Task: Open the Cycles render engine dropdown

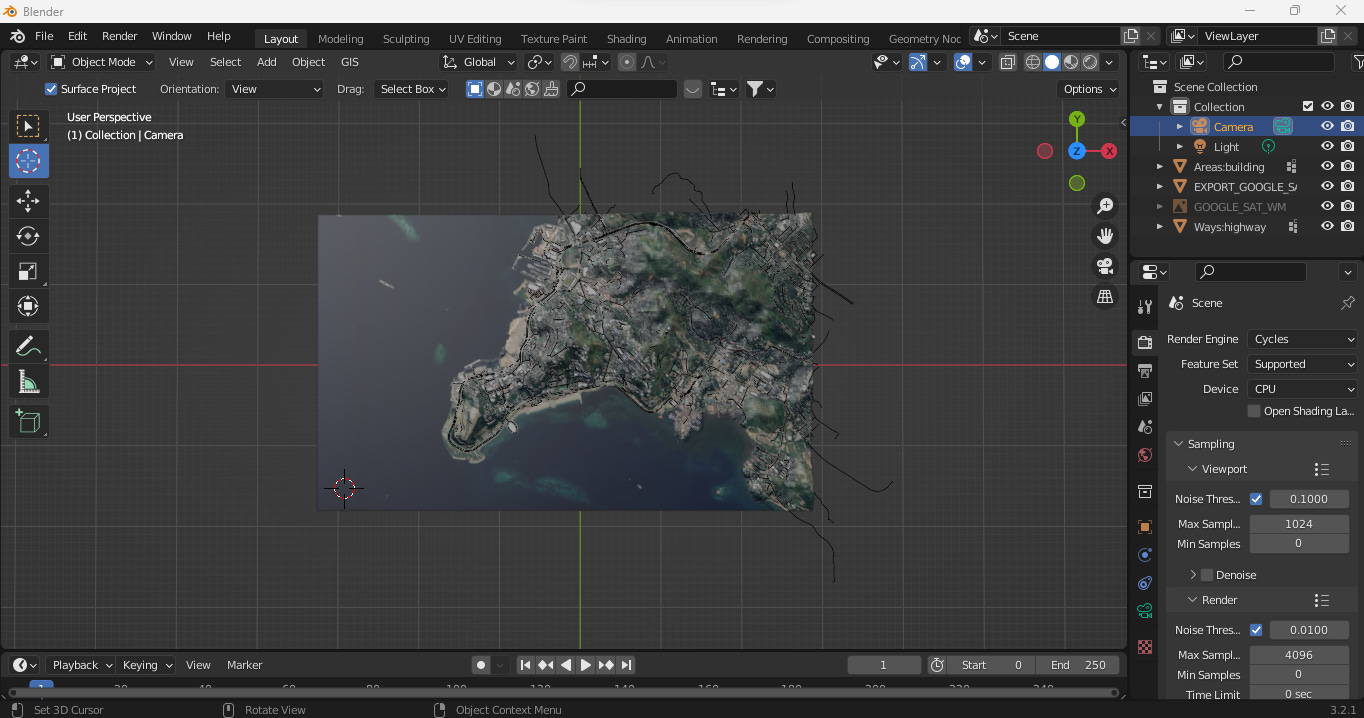Action: (x=1302, y=339)
